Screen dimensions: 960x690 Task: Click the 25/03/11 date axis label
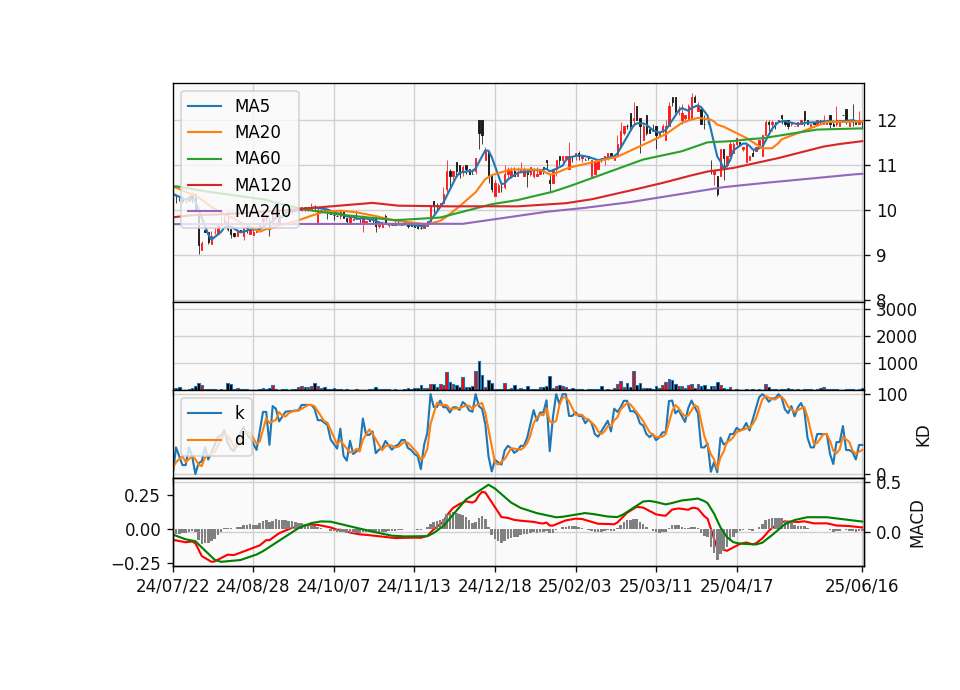(x=656, y=586)
